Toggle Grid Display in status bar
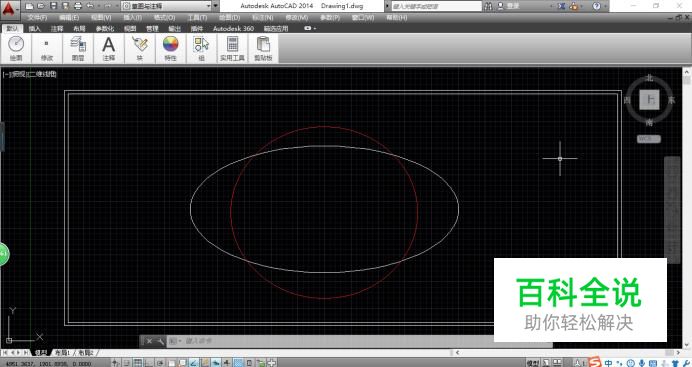692x367 pixels. pyautogui.click(x=138, y=363)
